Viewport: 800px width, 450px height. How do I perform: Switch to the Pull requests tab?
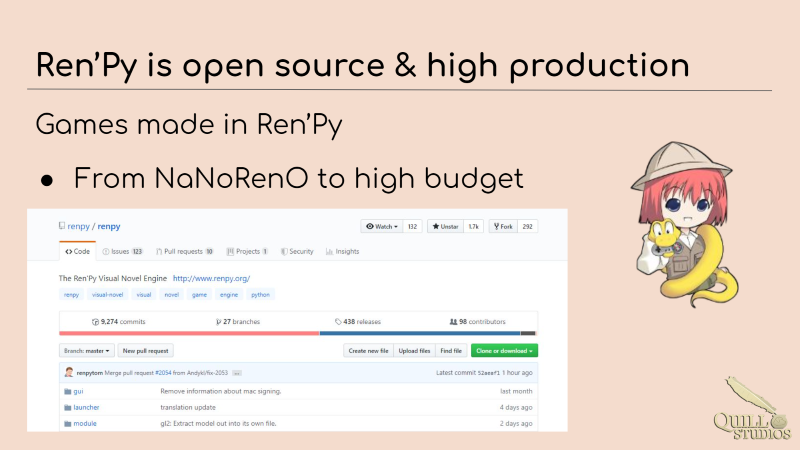coord(185,252)
